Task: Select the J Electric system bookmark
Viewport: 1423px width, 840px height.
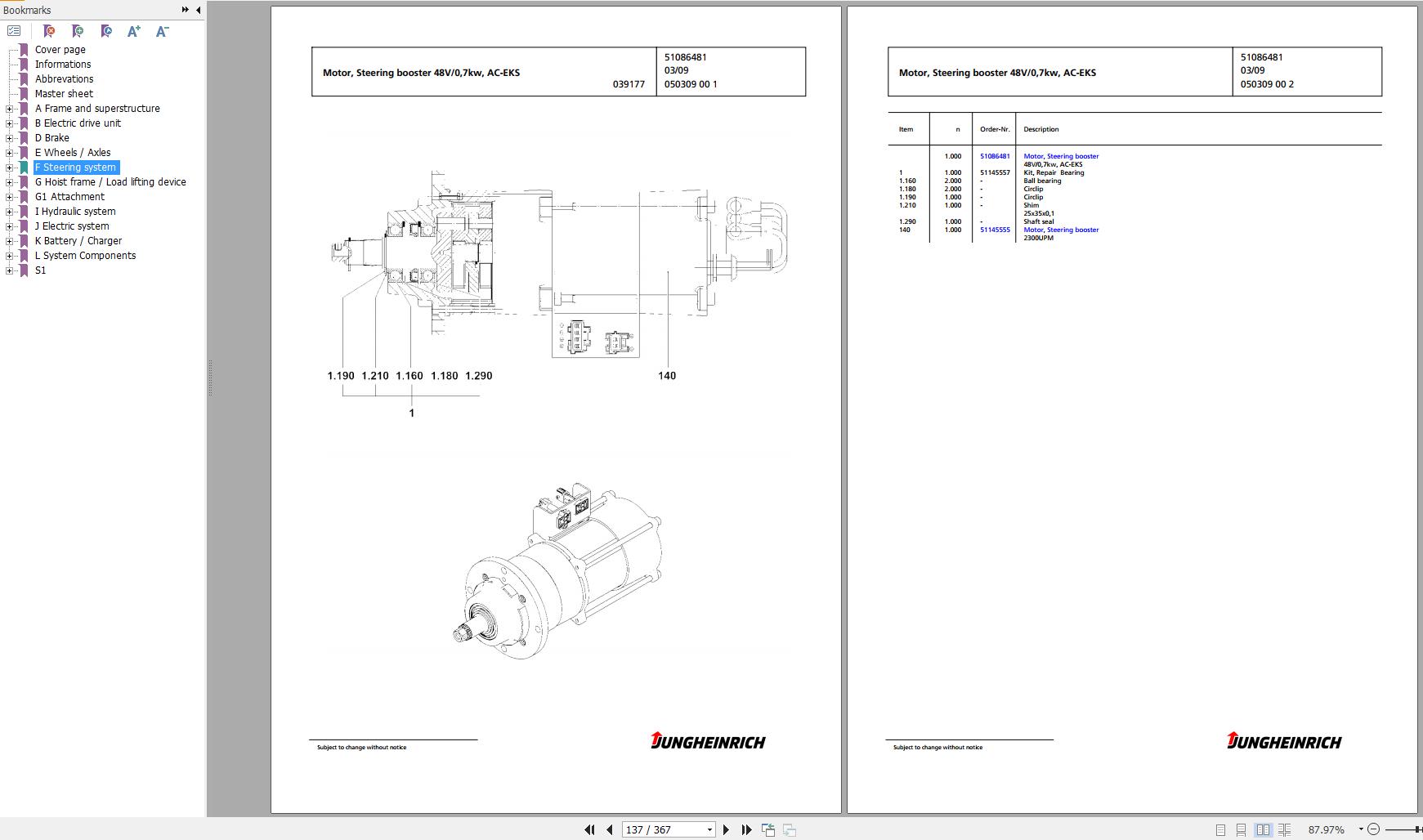Action: pyautogui.click(x=72, y=226)
